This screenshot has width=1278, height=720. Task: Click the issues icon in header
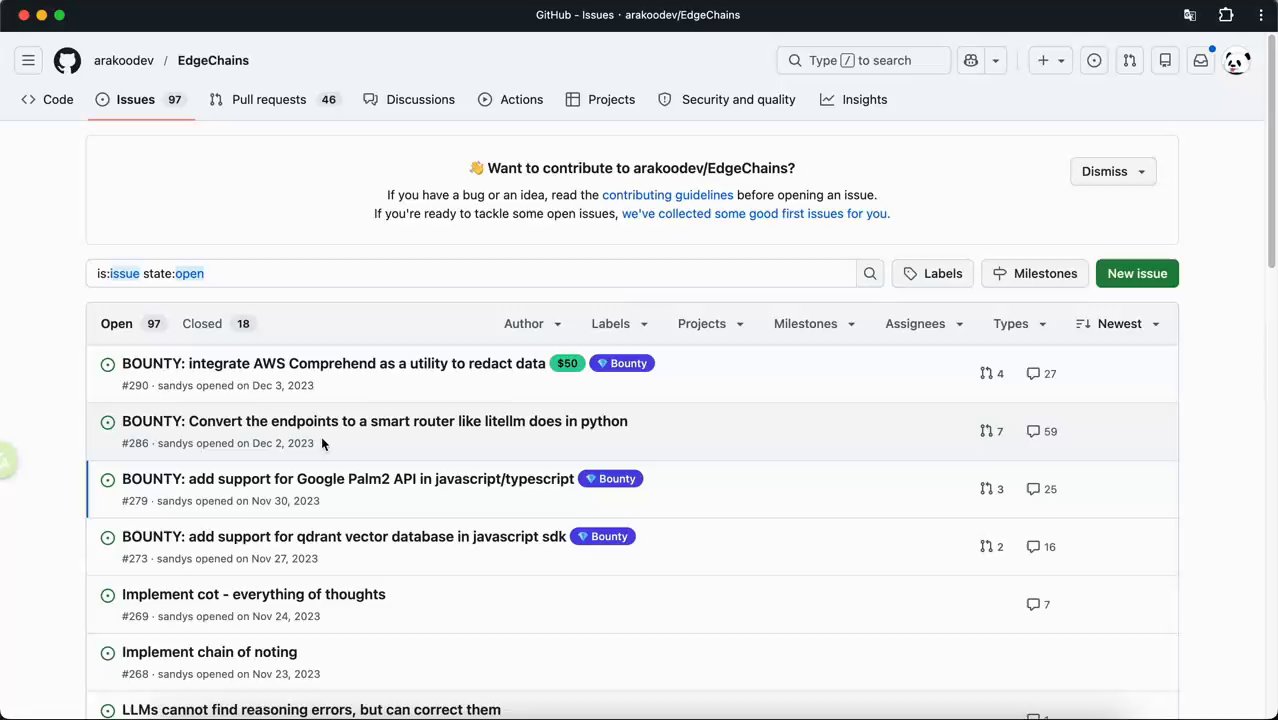coord(1094,60)
